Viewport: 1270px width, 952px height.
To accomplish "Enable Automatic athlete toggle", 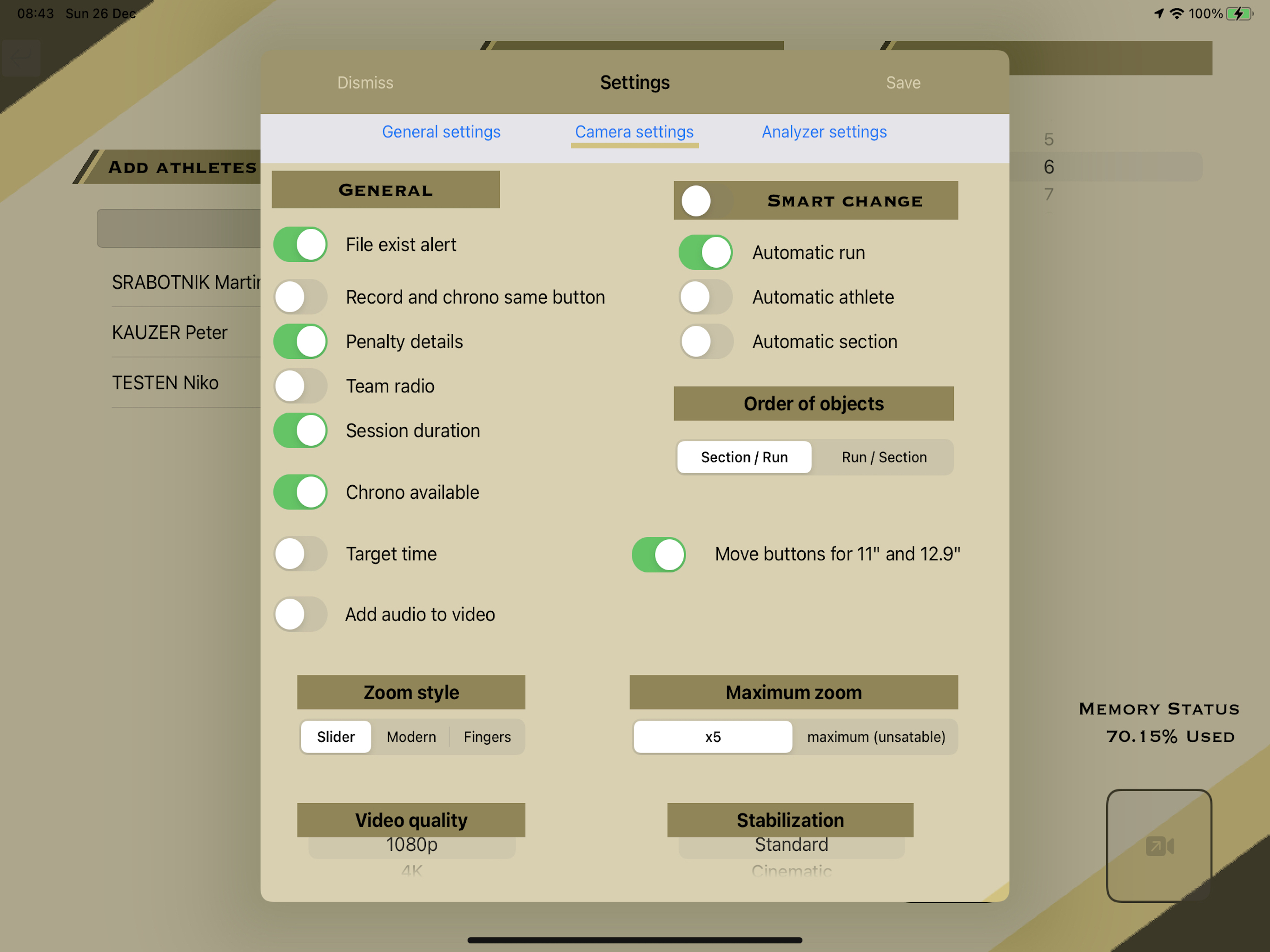I will point(706,297).
